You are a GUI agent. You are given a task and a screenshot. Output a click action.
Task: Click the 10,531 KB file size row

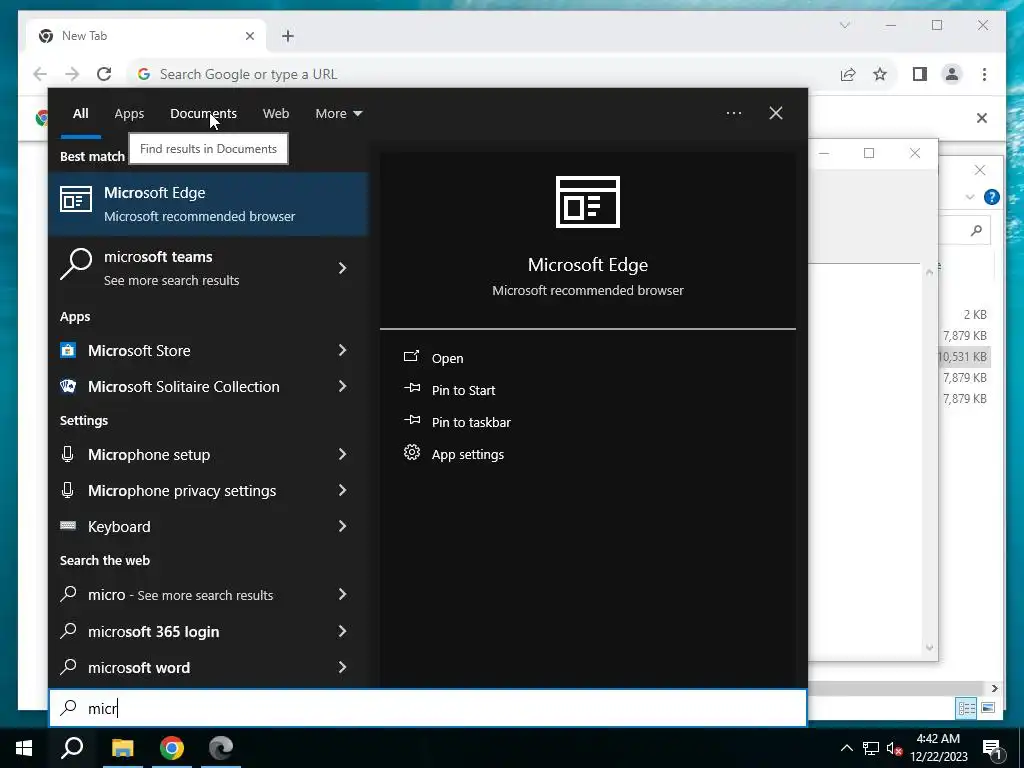tap(963, 357)
